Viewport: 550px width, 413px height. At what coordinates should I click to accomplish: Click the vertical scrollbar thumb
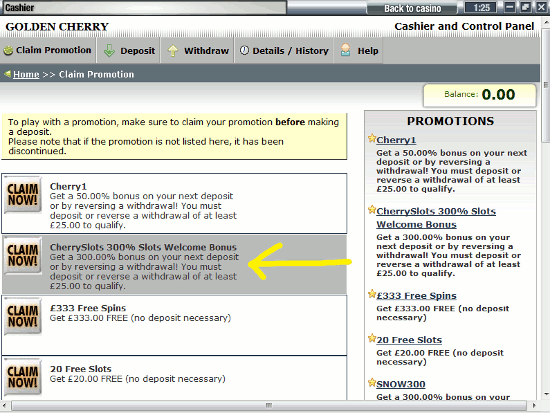(x=546, y=85)
